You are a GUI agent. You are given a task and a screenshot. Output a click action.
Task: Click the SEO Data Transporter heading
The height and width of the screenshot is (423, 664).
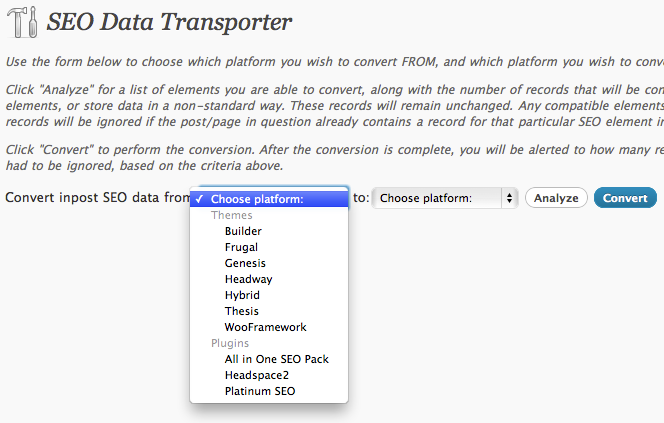click(170, 20)
